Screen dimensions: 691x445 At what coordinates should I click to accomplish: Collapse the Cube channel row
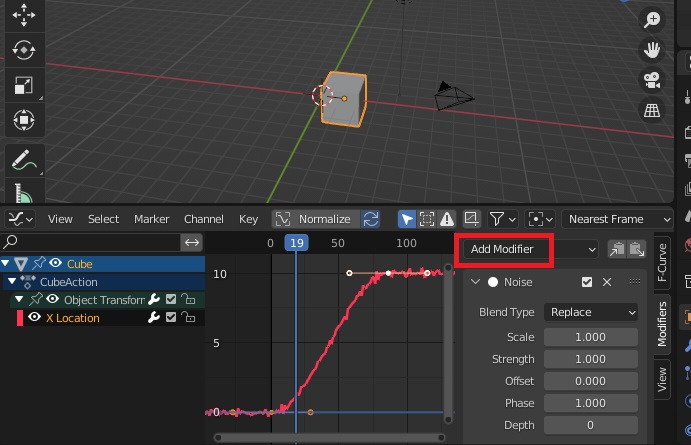[x=5, y=263]
